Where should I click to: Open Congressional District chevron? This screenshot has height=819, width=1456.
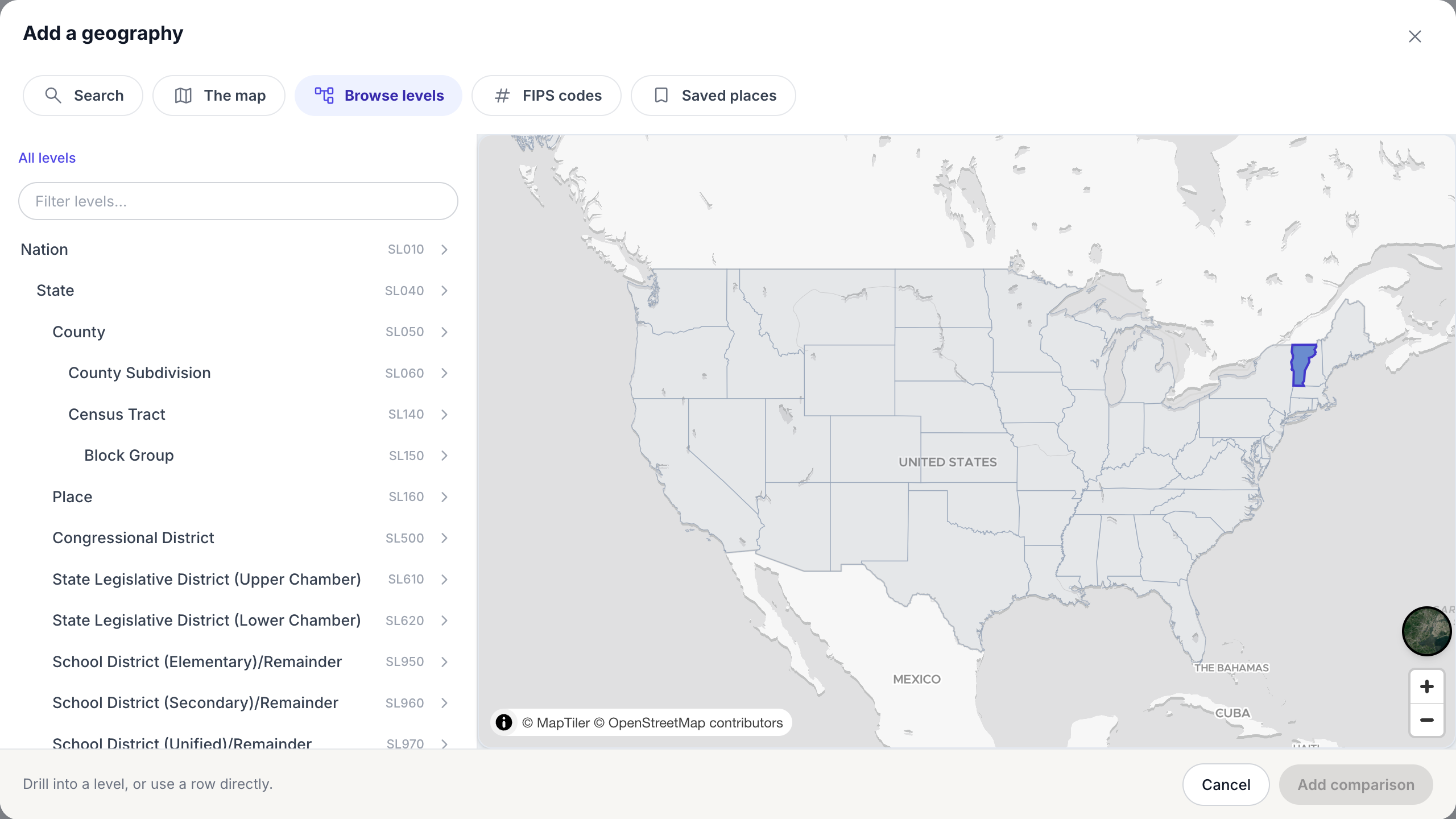point(445,538)
